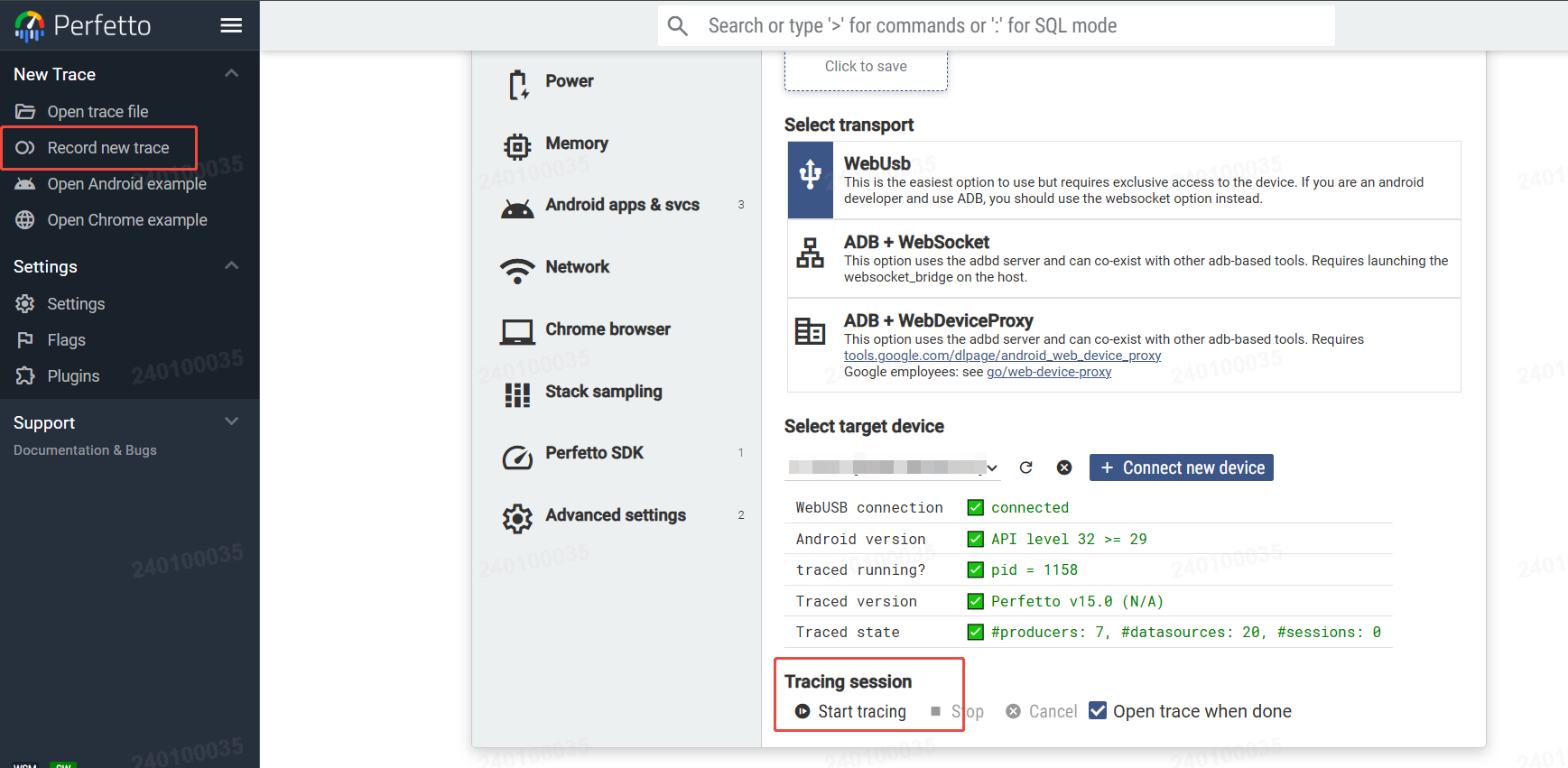Click the Click to save box

pos(866,69)
